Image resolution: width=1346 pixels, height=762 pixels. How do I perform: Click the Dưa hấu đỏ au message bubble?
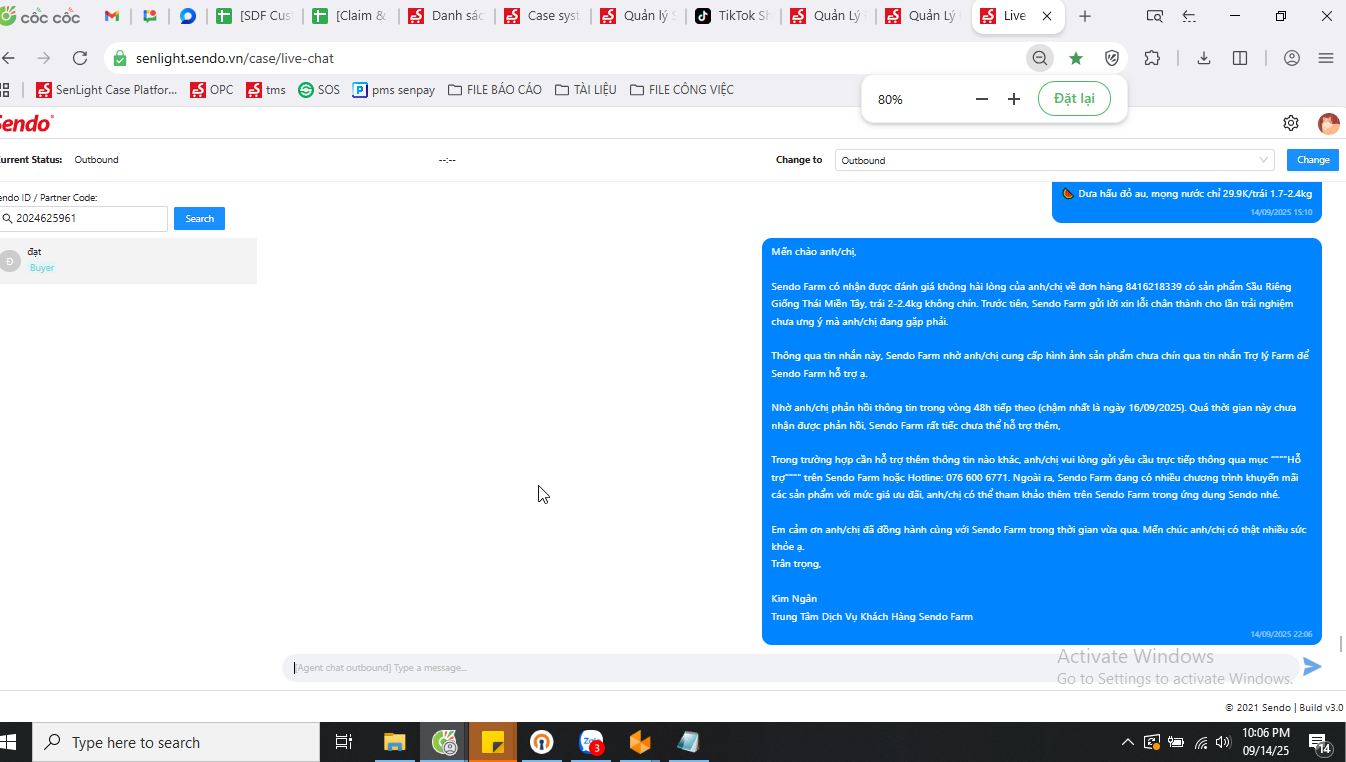click(1187, 201)
